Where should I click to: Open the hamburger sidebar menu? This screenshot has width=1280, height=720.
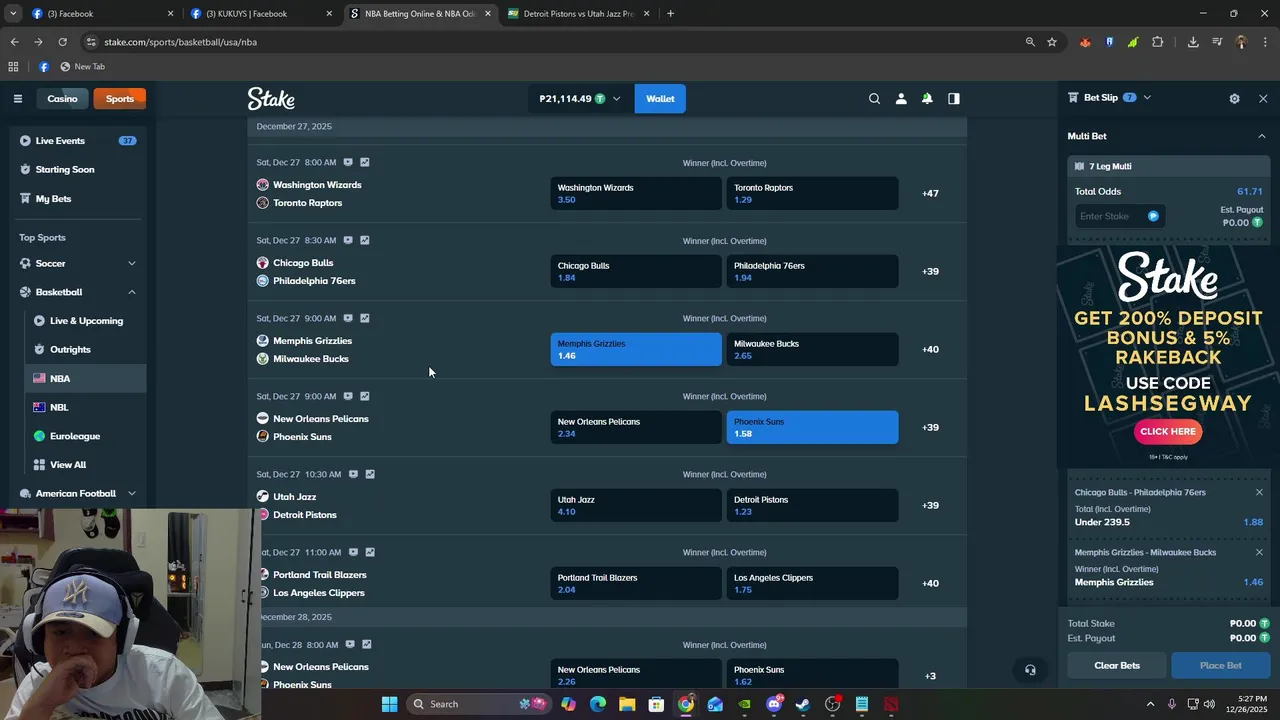pos(17,98)
